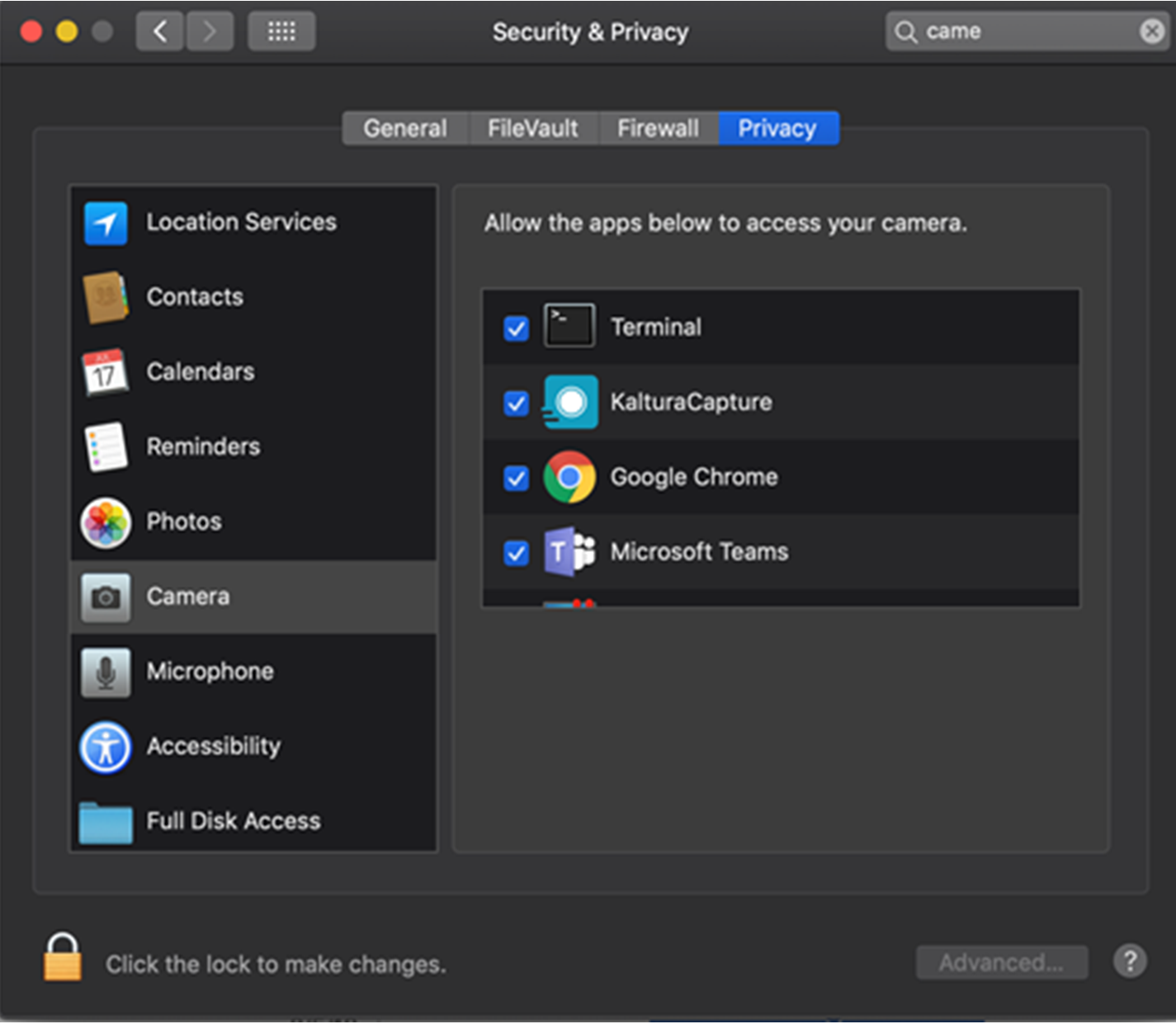Select the Microsoft Teams app icon

pos(569,551)
